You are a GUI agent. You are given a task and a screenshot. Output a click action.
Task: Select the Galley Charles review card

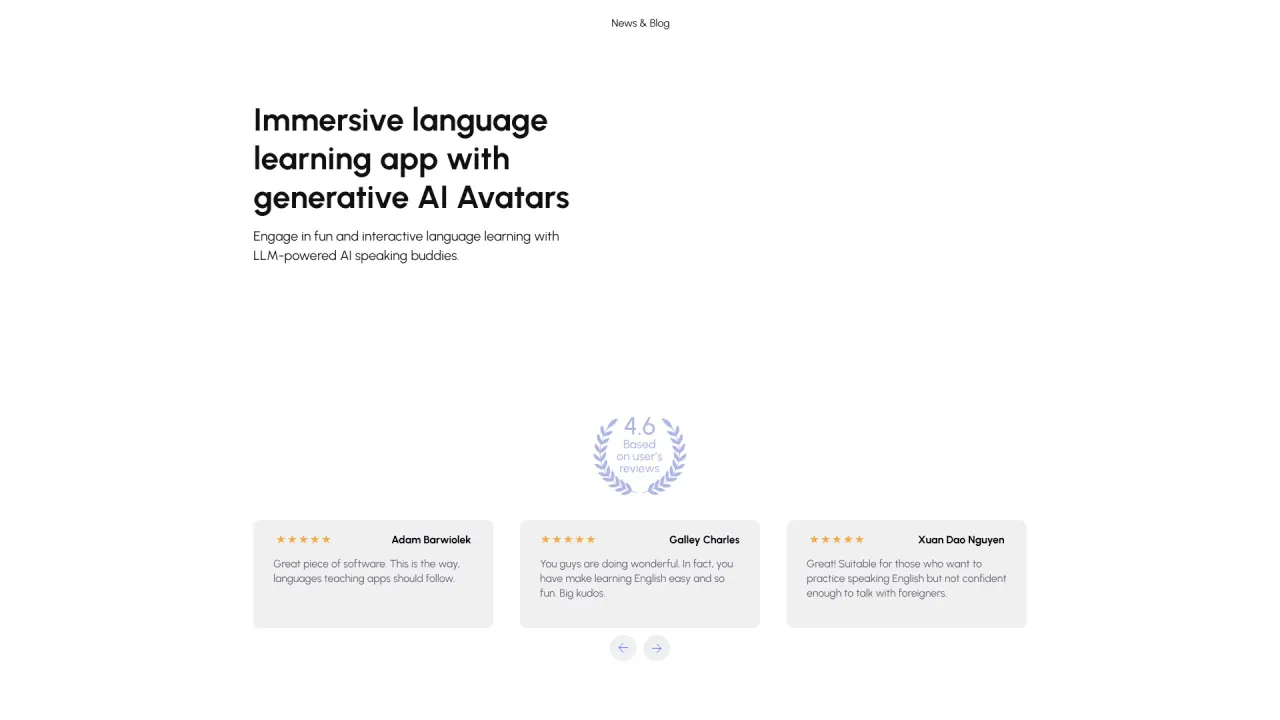click(x=640, y=574)
